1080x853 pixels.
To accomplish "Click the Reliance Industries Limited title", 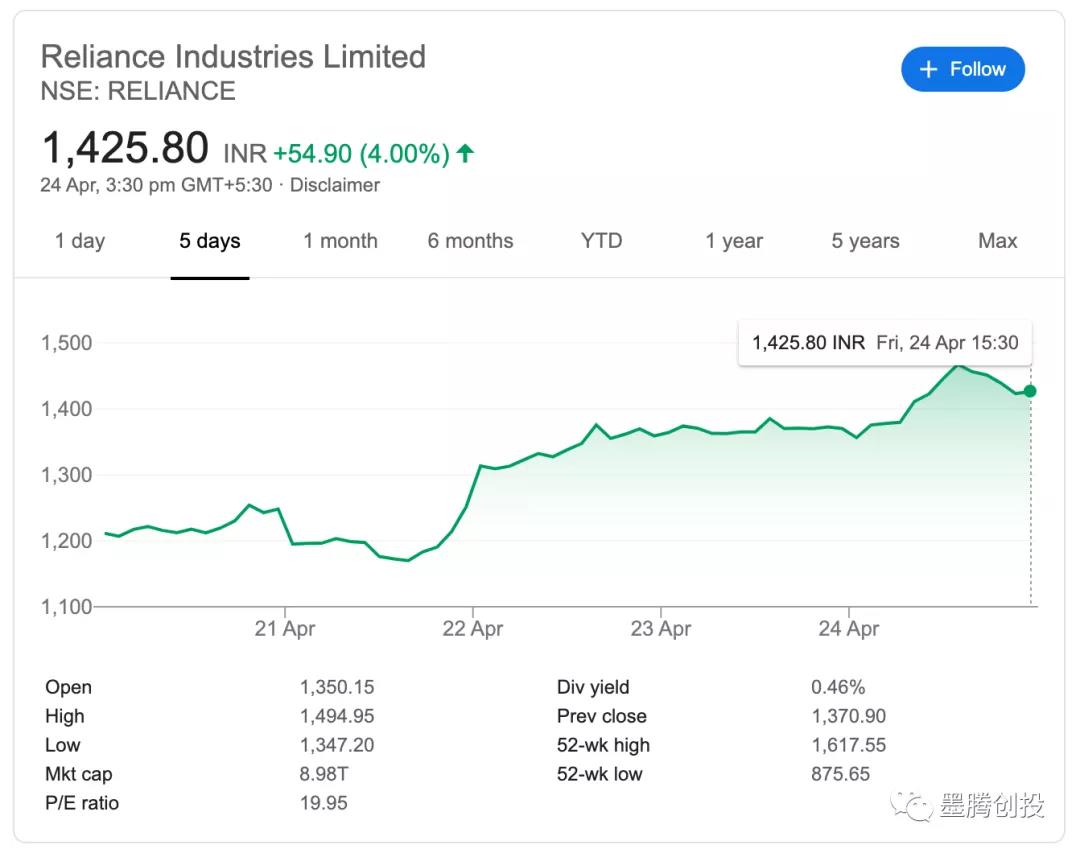I will point(232,57).
